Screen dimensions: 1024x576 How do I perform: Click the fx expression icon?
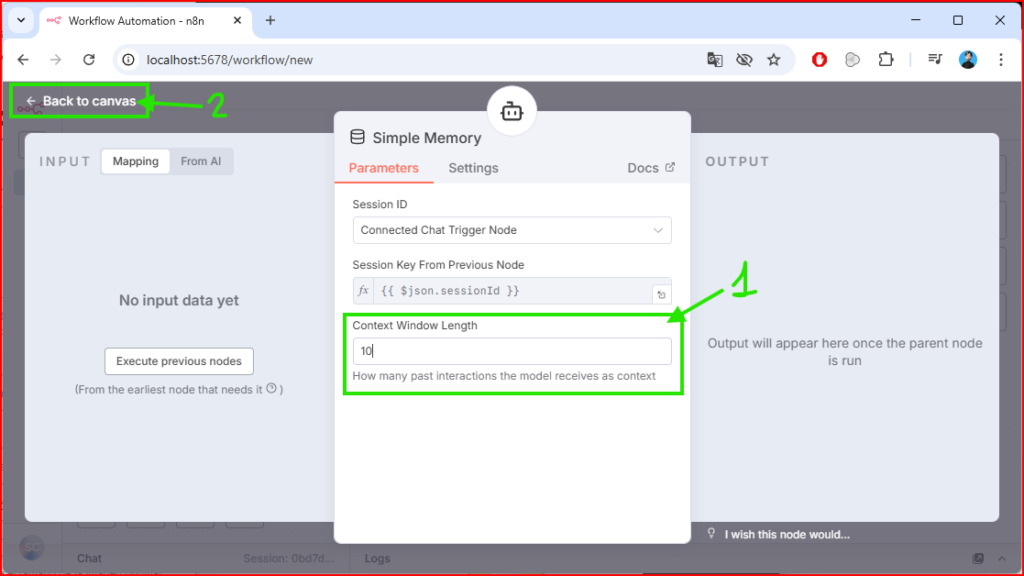pyautogui.click(x=363, y=291)
